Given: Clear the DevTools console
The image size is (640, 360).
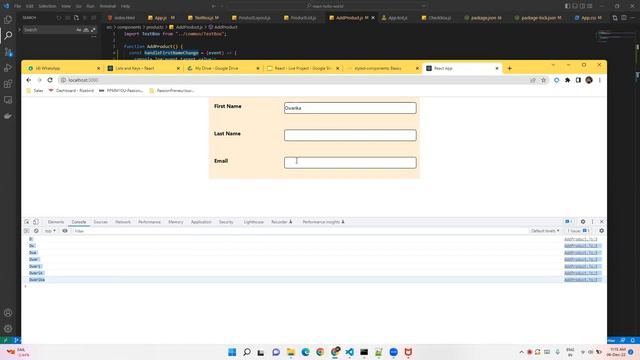Looking at the screenshot, I should tap(36, 231).
